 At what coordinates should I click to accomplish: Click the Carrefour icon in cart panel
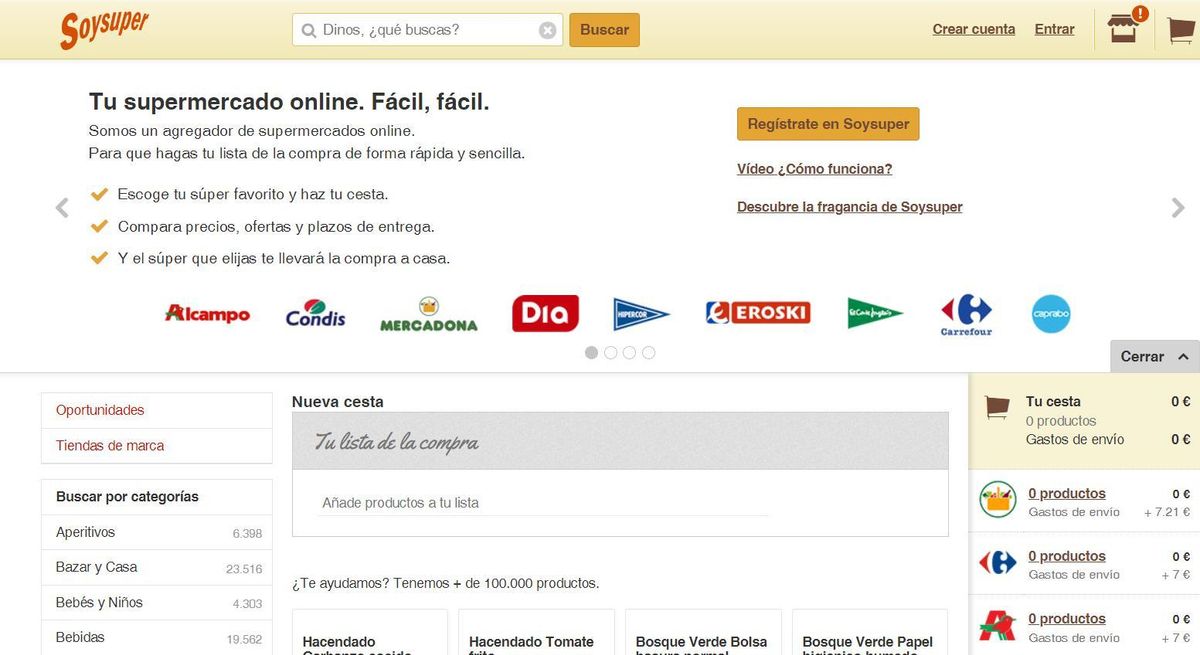(x=998, y=563)
